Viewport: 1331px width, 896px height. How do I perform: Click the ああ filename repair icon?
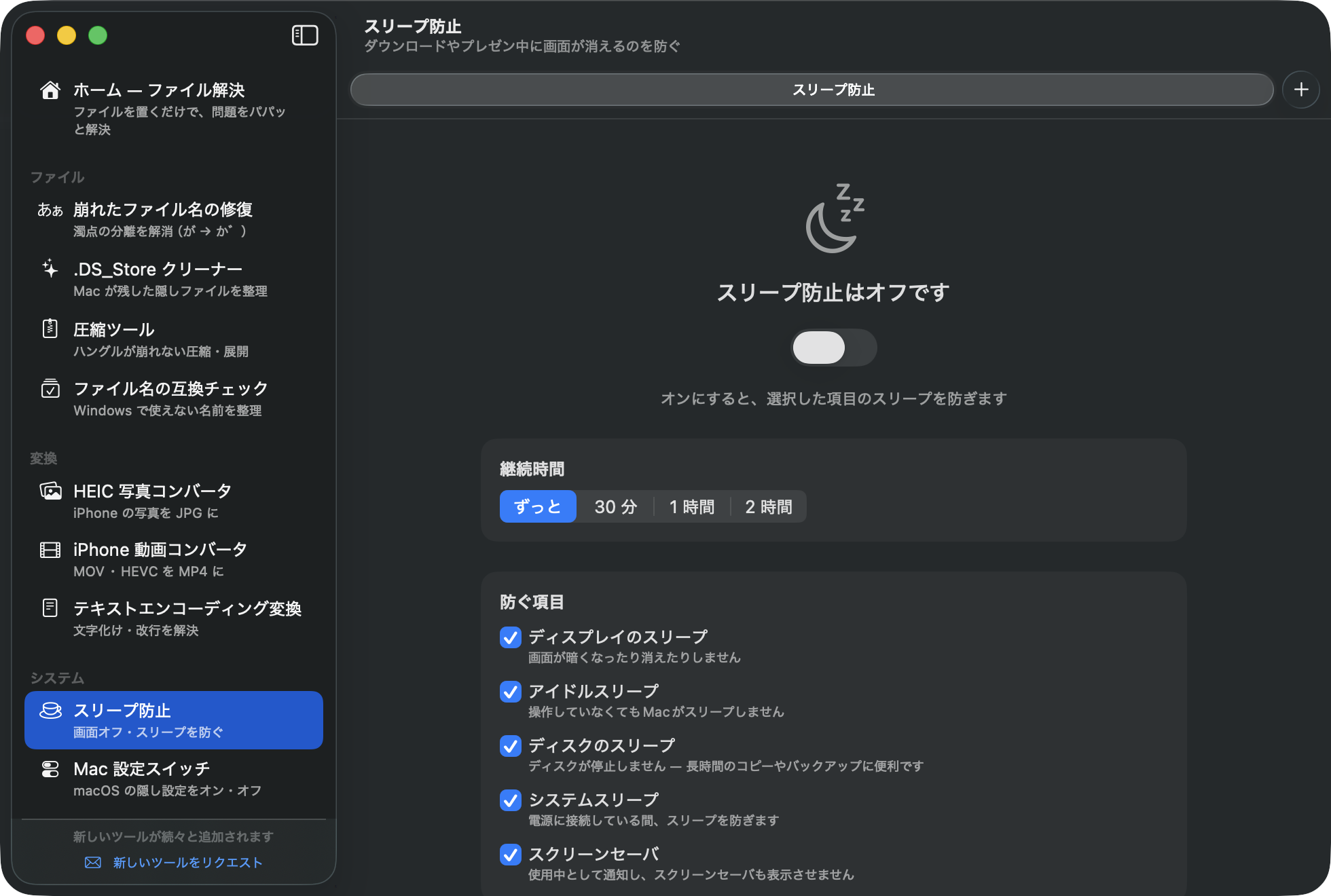50,210
